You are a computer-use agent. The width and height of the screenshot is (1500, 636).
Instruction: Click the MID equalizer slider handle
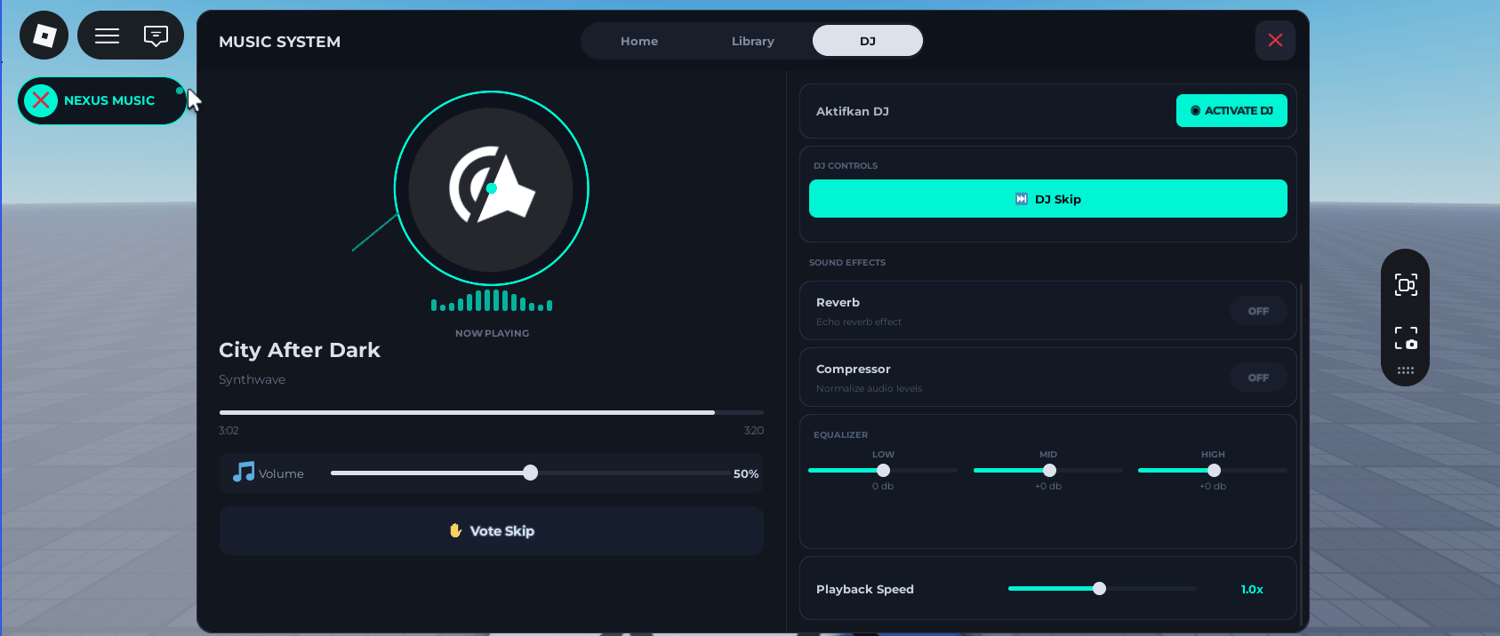click(x=1049, y=470)
